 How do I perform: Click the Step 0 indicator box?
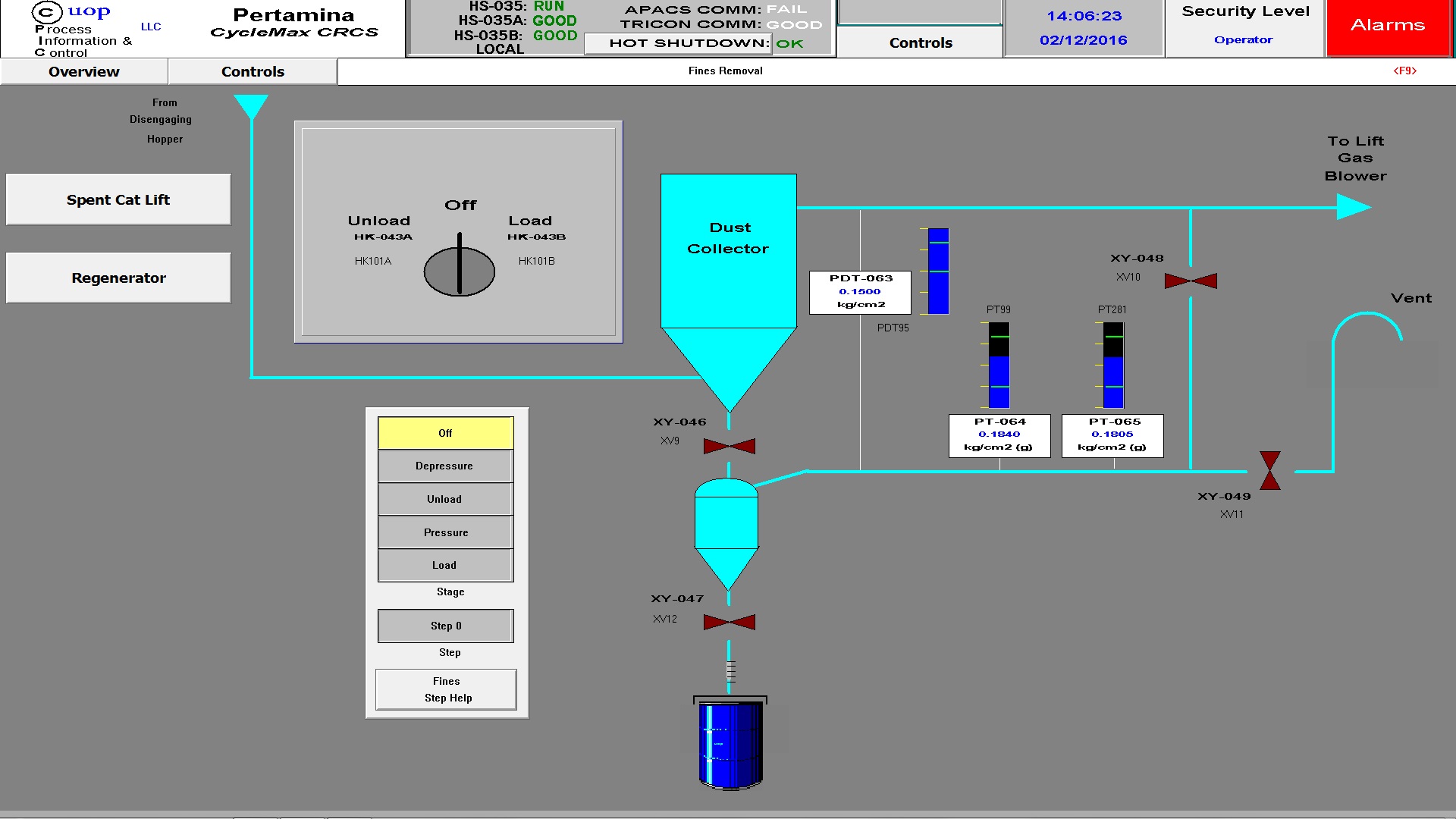[x=446, y=626]
